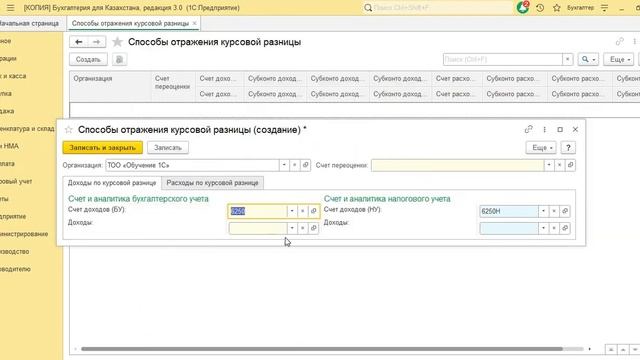Switch to Доходы по курсовой разнице tab

click(112, 183)
